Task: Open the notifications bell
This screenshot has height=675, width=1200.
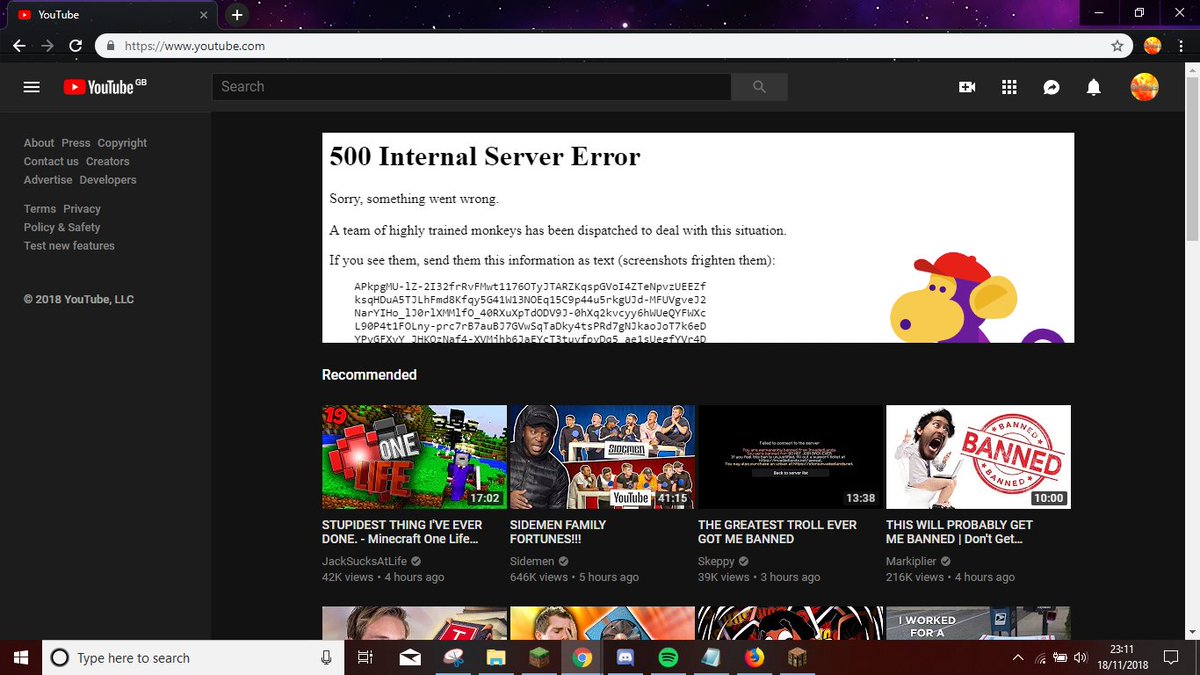Action: pyautogui.click(x=1094, y=87)
